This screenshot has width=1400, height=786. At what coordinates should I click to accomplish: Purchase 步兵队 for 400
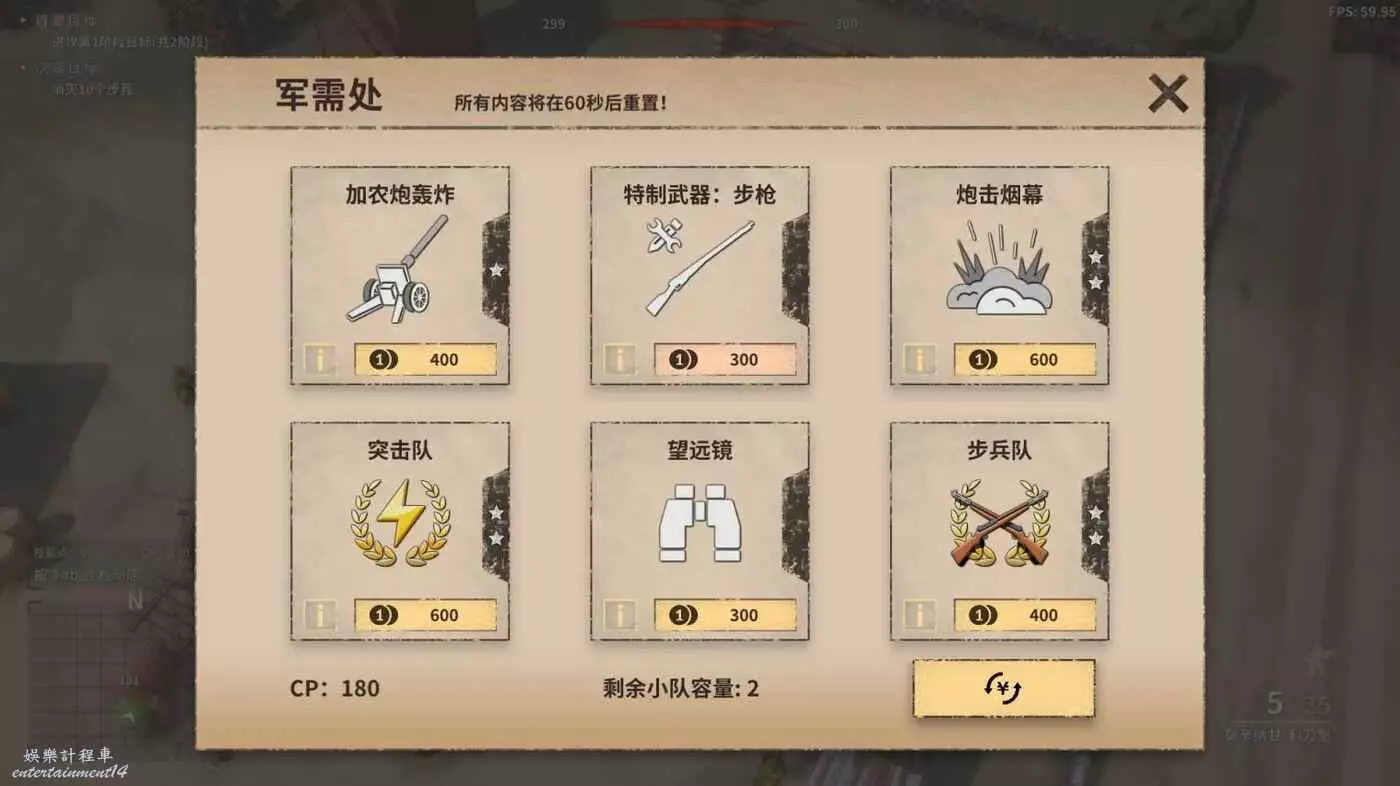pyautogui.click(x=1025, y=615)
